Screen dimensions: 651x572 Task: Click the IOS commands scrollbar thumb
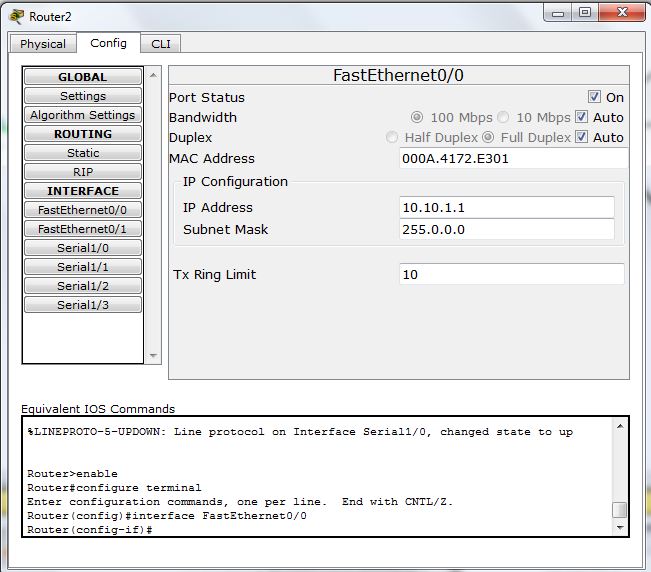(x=620, y=510)
